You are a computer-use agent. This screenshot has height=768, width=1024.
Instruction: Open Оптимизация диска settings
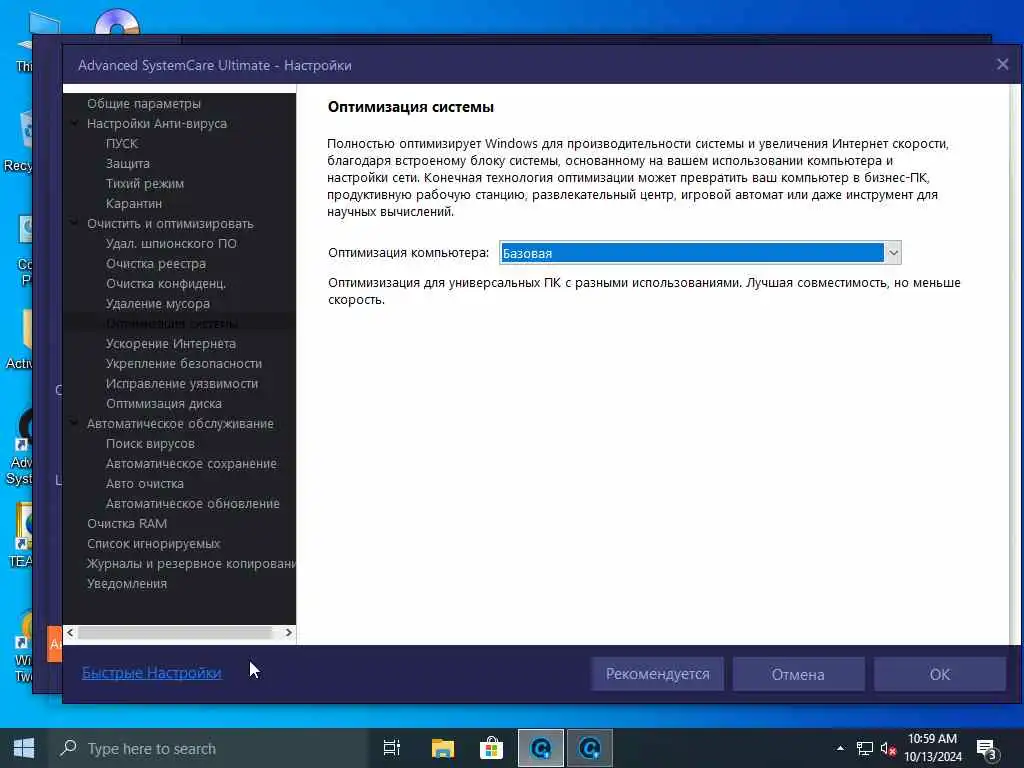[x=163, y=404]
